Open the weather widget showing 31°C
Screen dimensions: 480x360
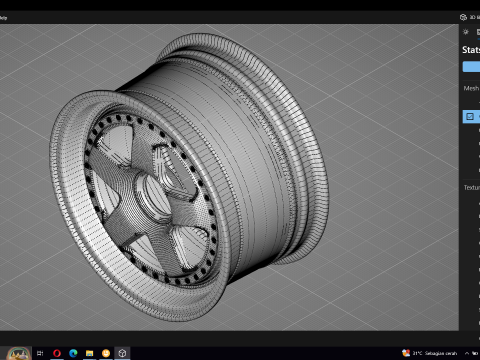(430, 353)
